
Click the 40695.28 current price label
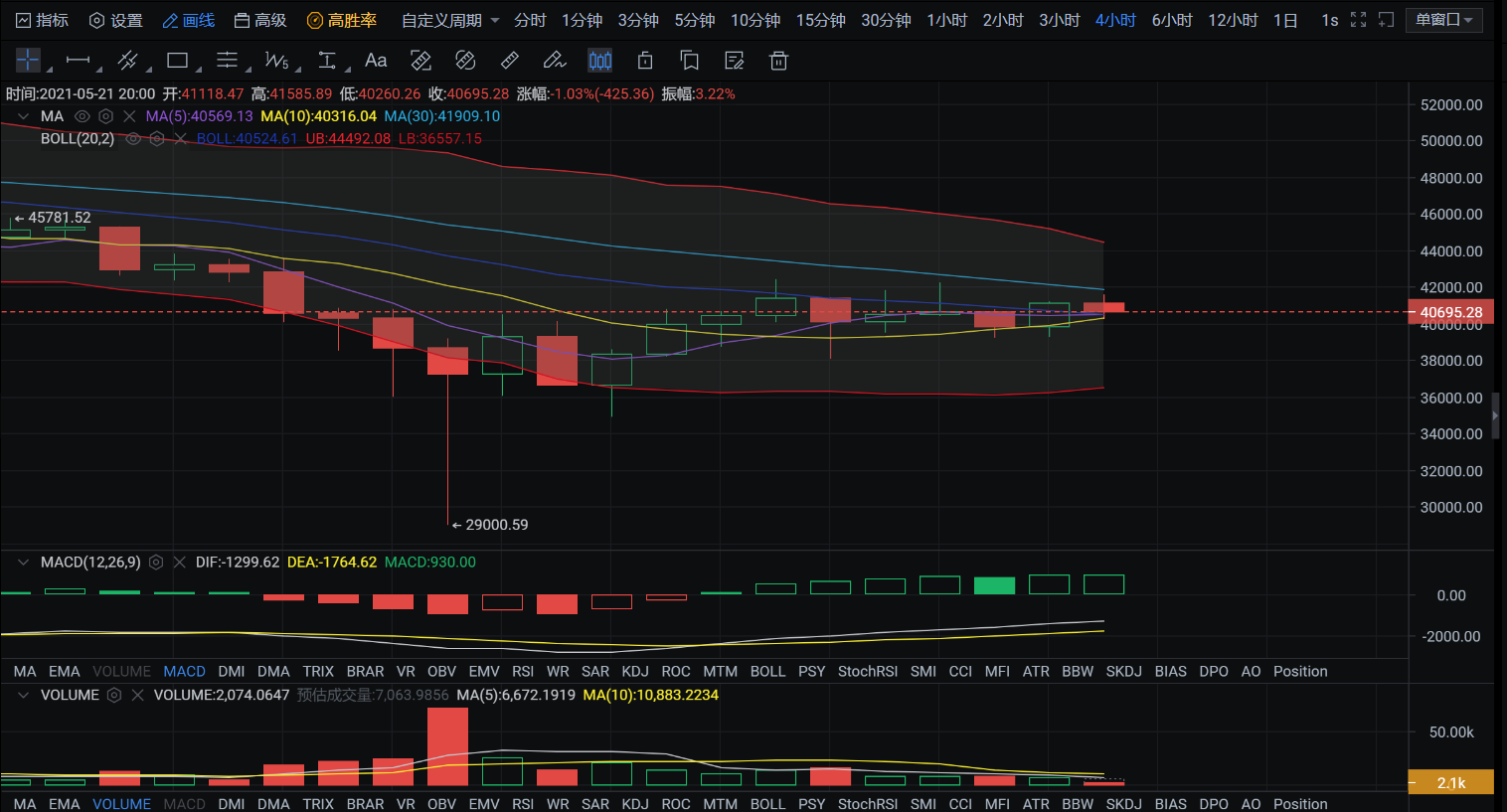1451,312
